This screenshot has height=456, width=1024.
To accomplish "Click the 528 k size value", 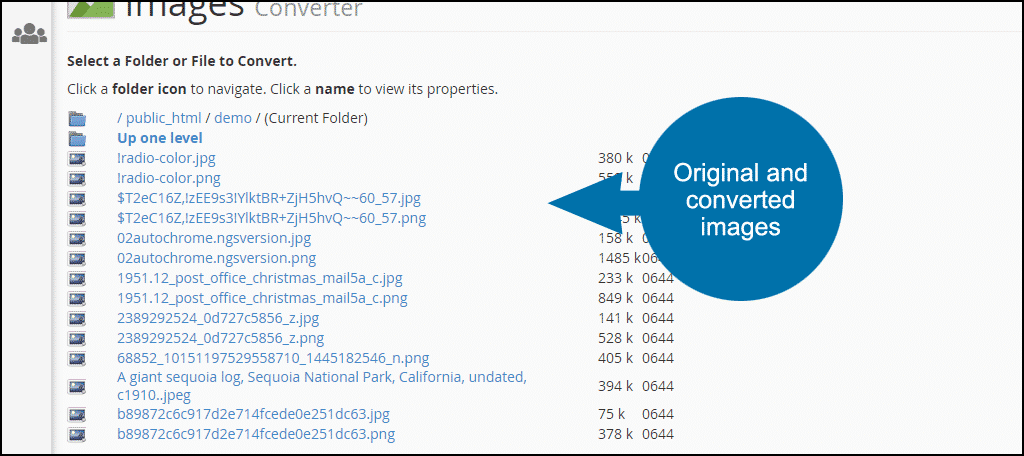I will point(616,338).
